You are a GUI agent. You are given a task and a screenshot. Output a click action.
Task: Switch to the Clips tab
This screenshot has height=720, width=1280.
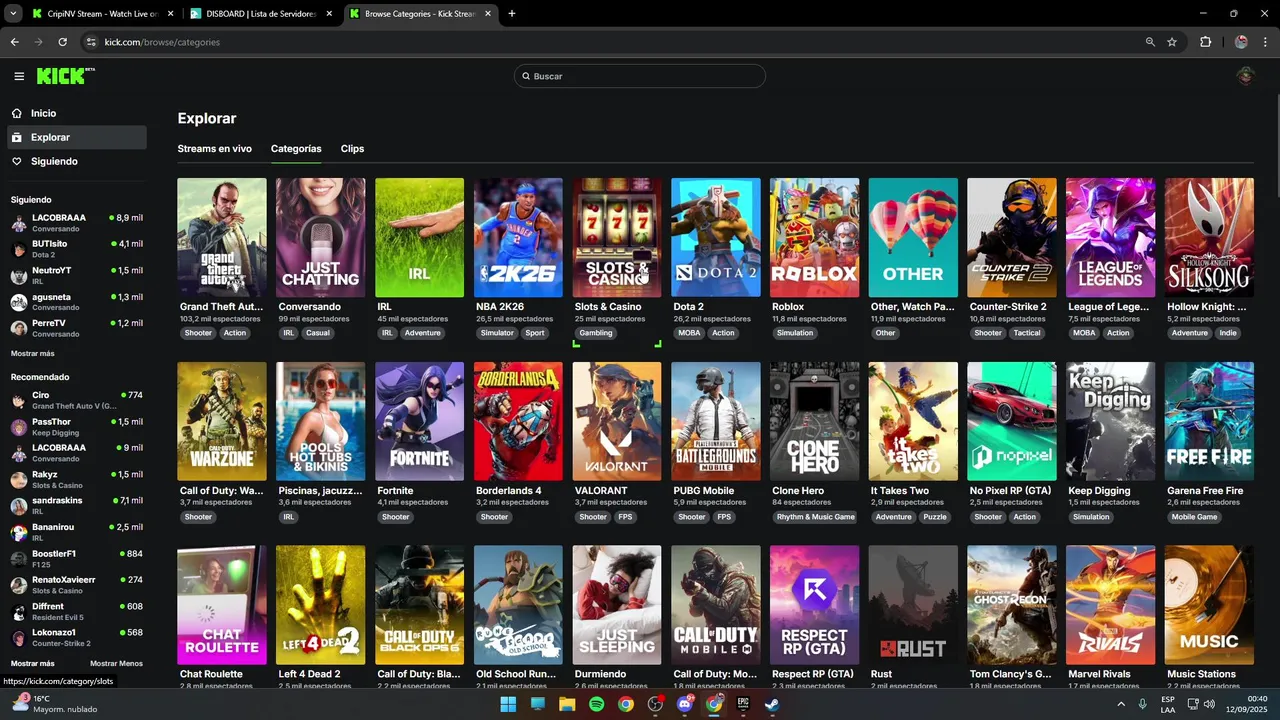352,149
